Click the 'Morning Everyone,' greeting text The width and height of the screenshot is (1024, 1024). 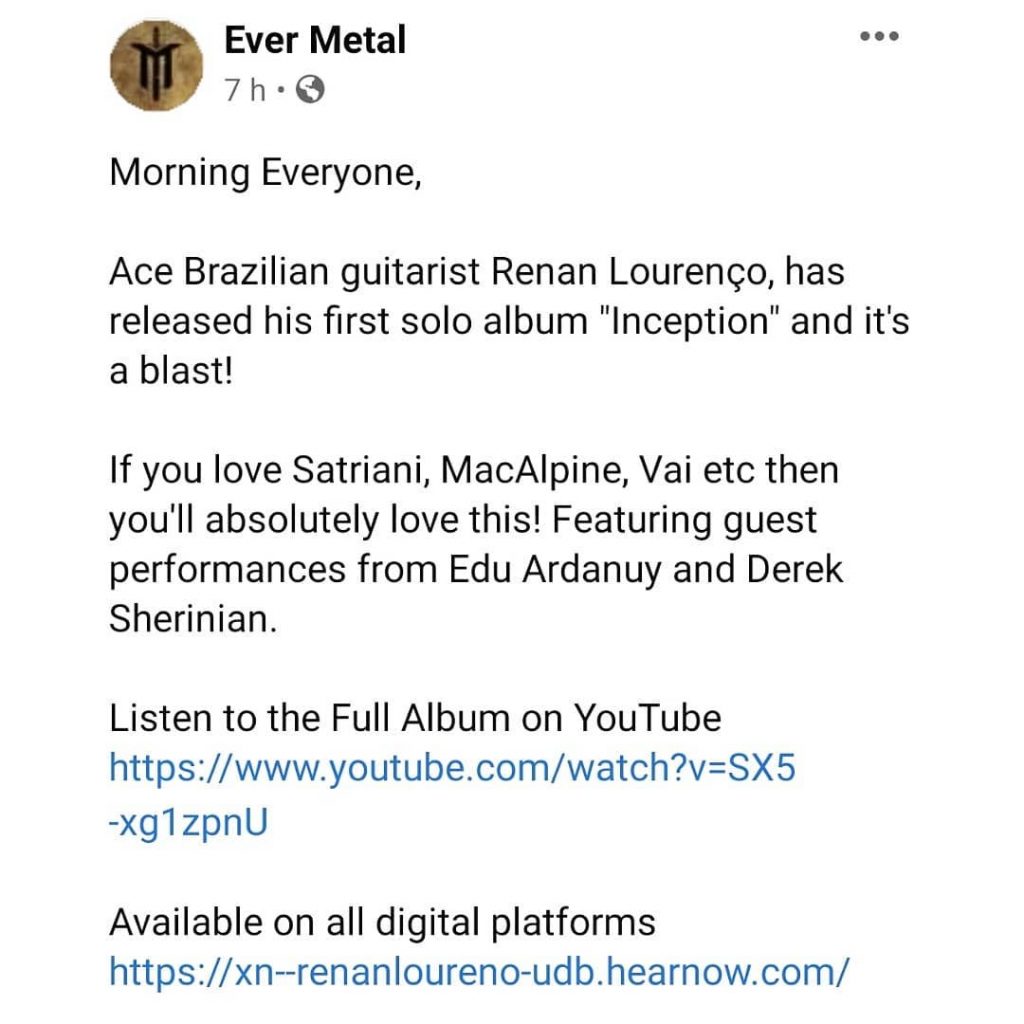(265, 173)
